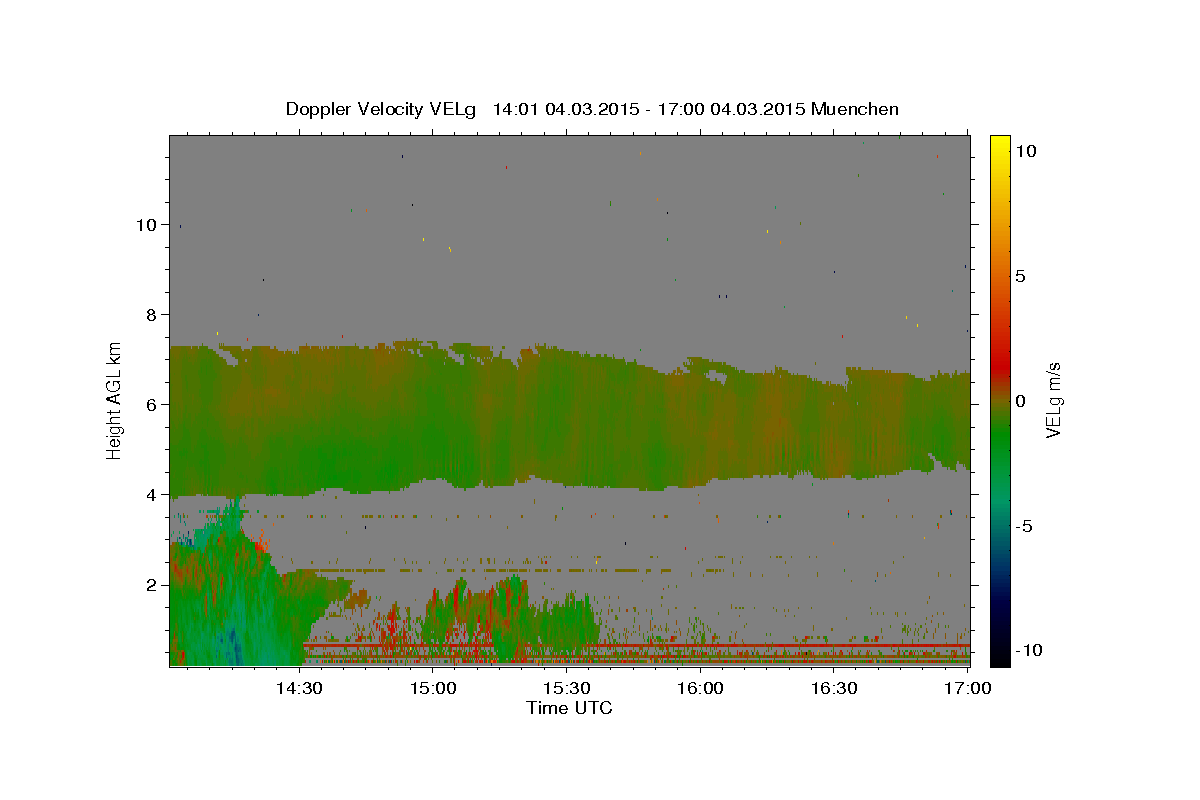Click the 'VELg m/s' colorbar label
Screen dimensions: 1200x800
1054,401
